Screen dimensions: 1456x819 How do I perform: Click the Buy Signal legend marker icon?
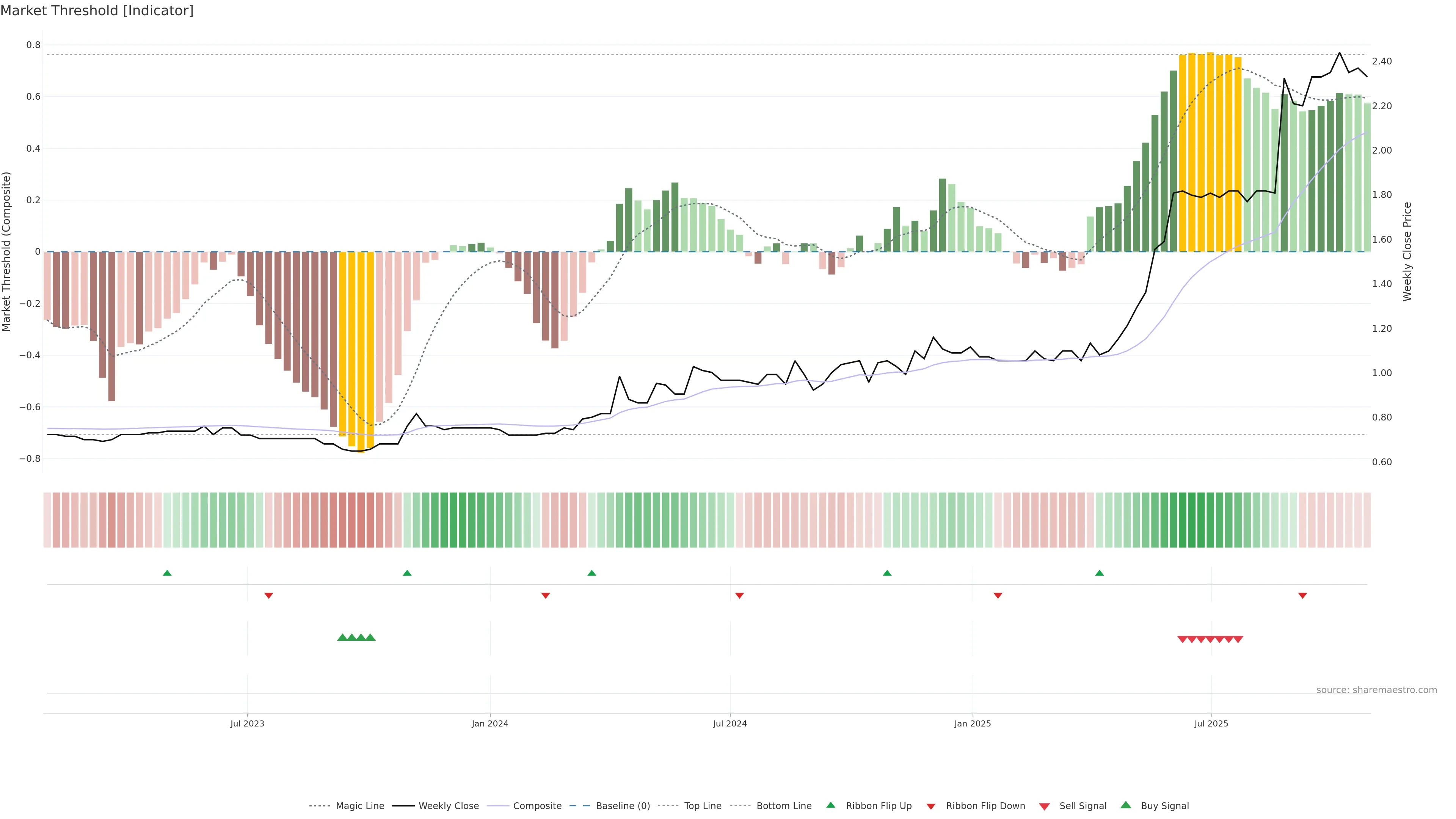click(x=1126, y=805)
